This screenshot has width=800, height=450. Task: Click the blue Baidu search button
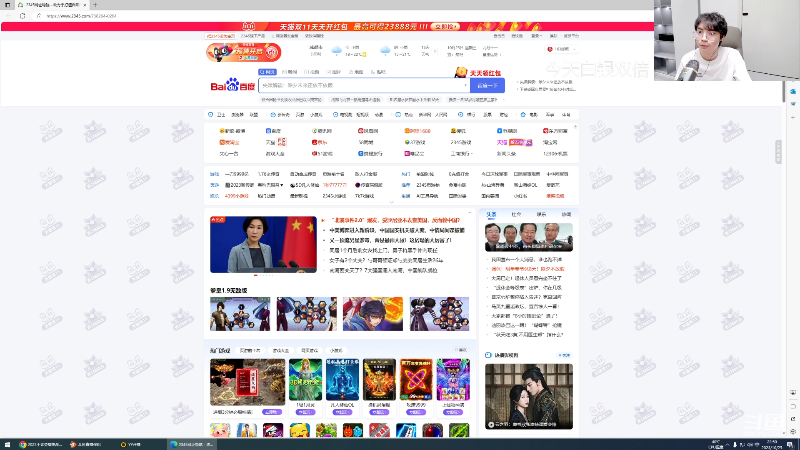[x=487, y=85]
